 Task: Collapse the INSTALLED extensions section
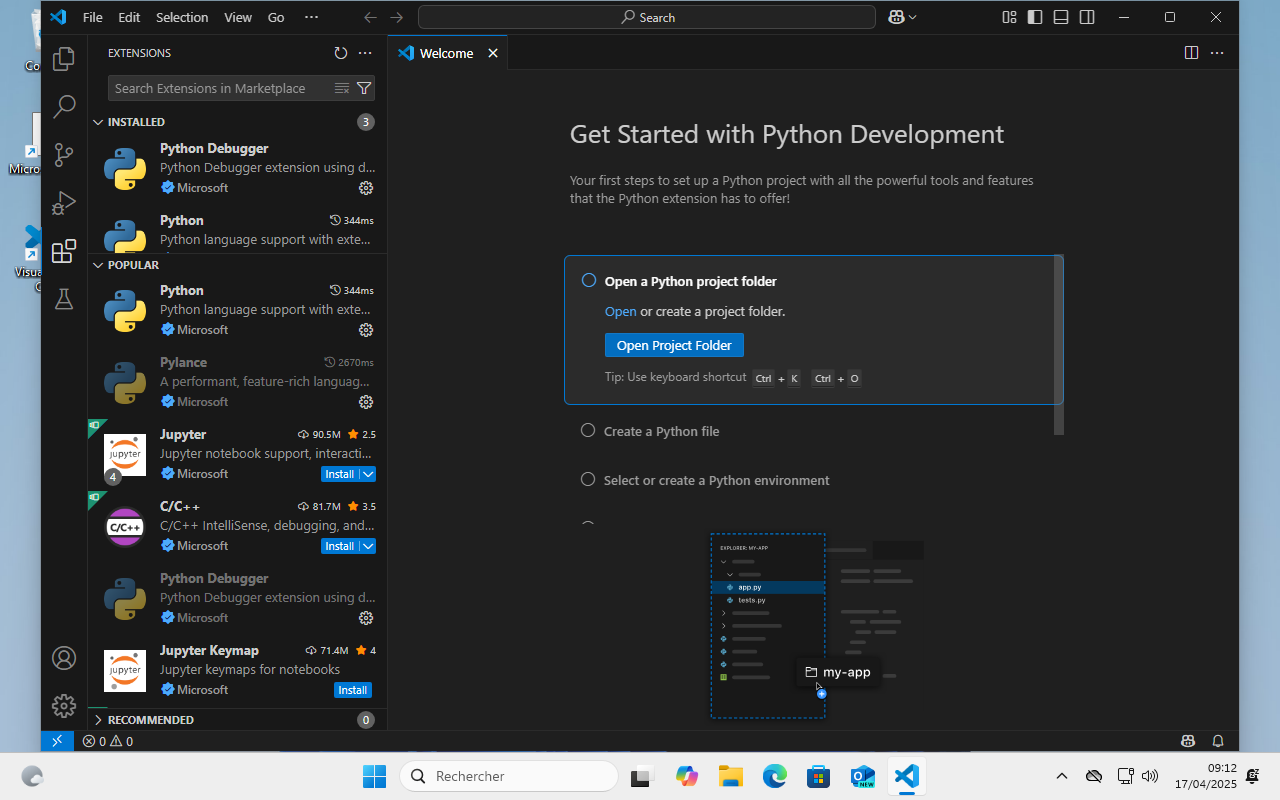pos(98,122)
